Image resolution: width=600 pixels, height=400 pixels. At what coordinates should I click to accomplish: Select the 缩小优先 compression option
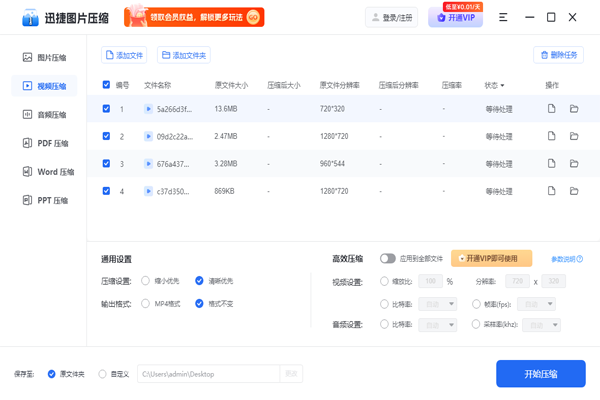pos(146,281)
